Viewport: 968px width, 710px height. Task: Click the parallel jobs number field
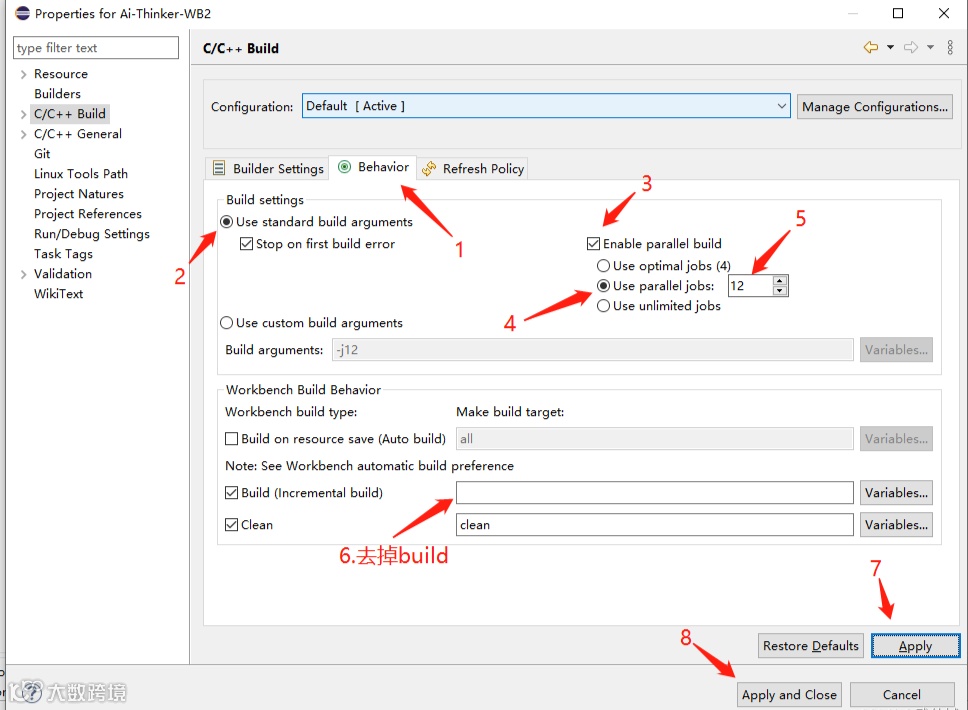click(750, 286)
